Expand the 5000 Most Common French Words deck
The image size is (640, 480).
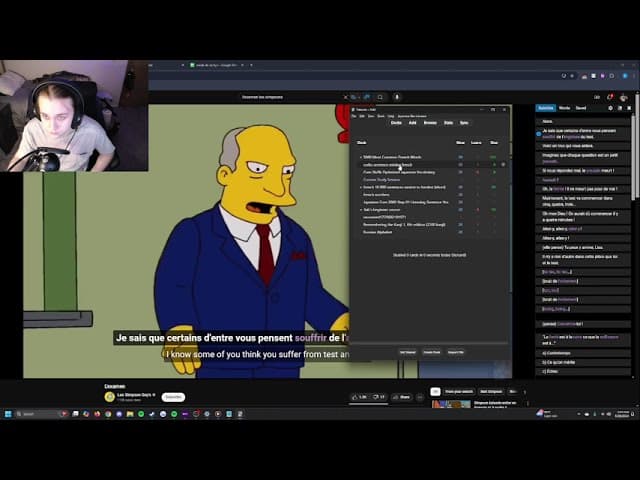pyautogui.click(x=360, y=157)
